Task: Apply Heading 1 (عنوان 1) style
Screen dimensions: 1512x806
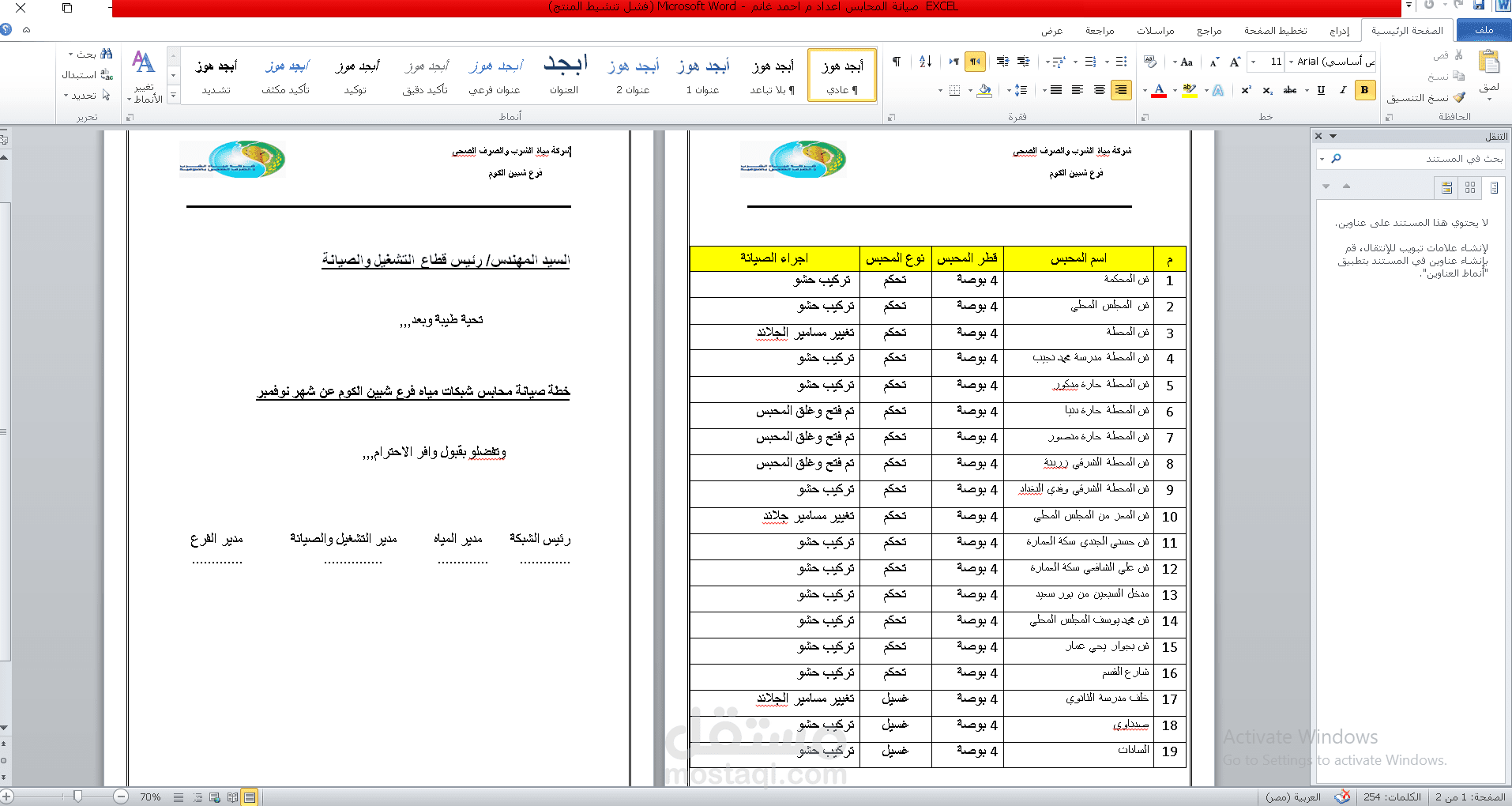Action: tap(703, 75)
